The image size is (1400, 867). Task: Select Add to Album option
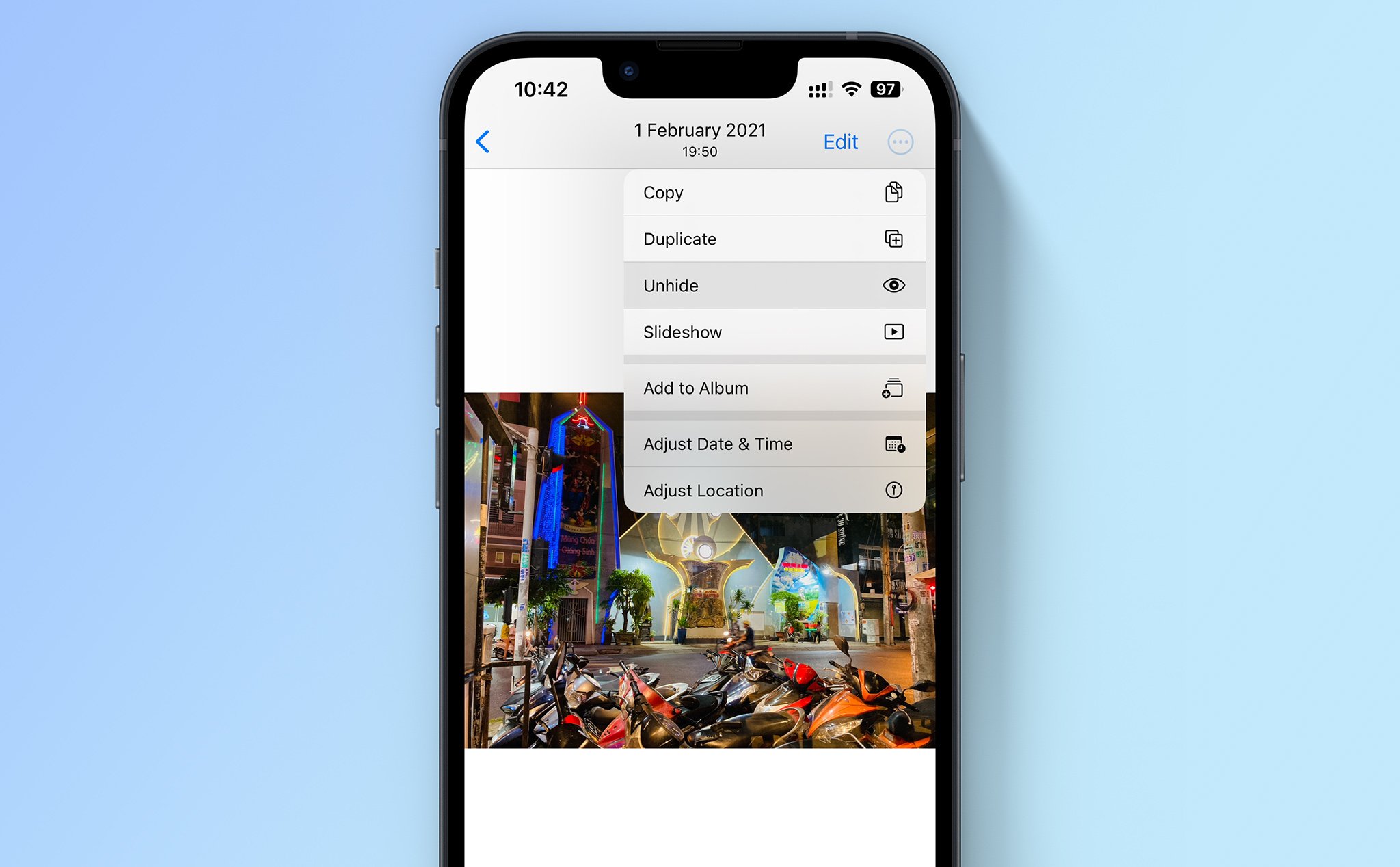pyautogui.click(x=770, y=388)
